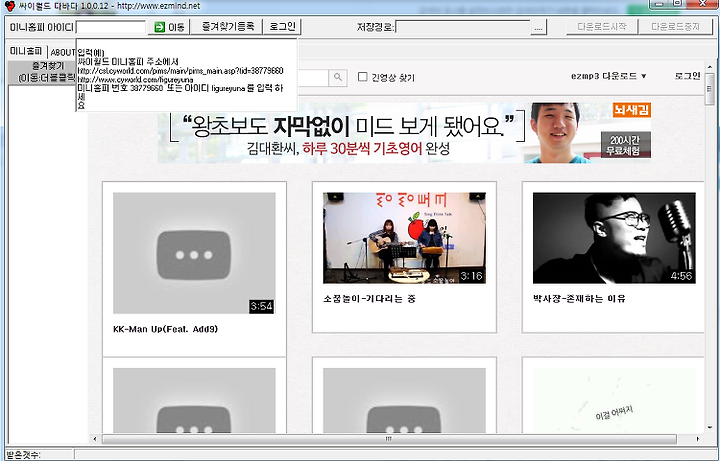Click the application heart icon in title bar
Viewport: 720px width, 461px height.
(x=10, y=6)
